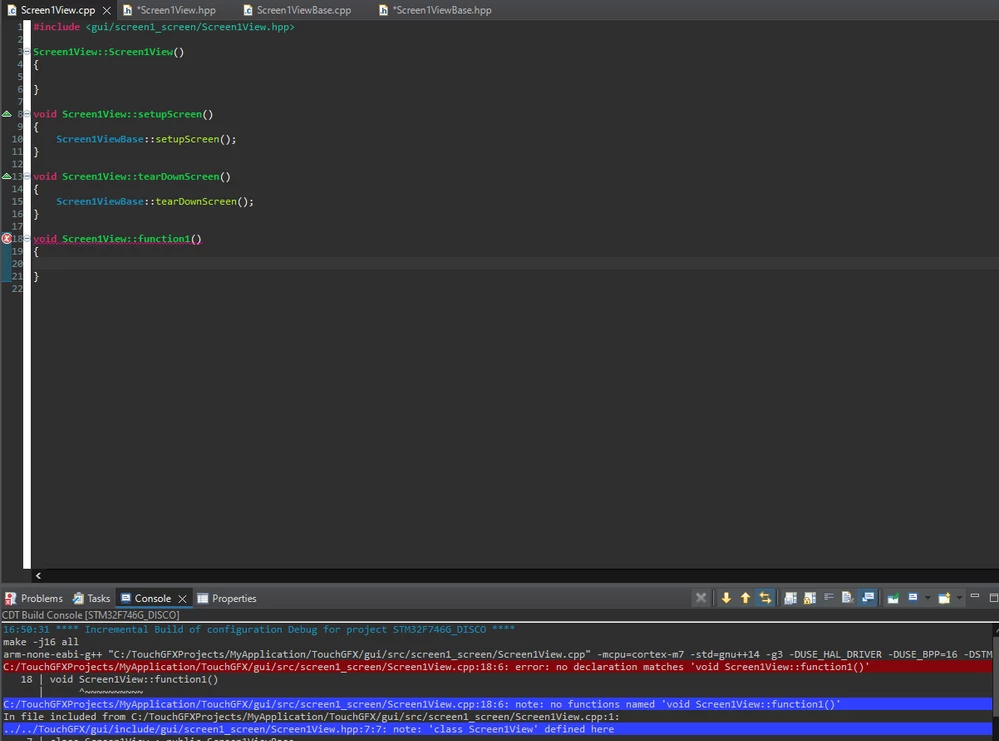Click the Copy Build Log icon
999x741 pixels.
coord(790,598)
